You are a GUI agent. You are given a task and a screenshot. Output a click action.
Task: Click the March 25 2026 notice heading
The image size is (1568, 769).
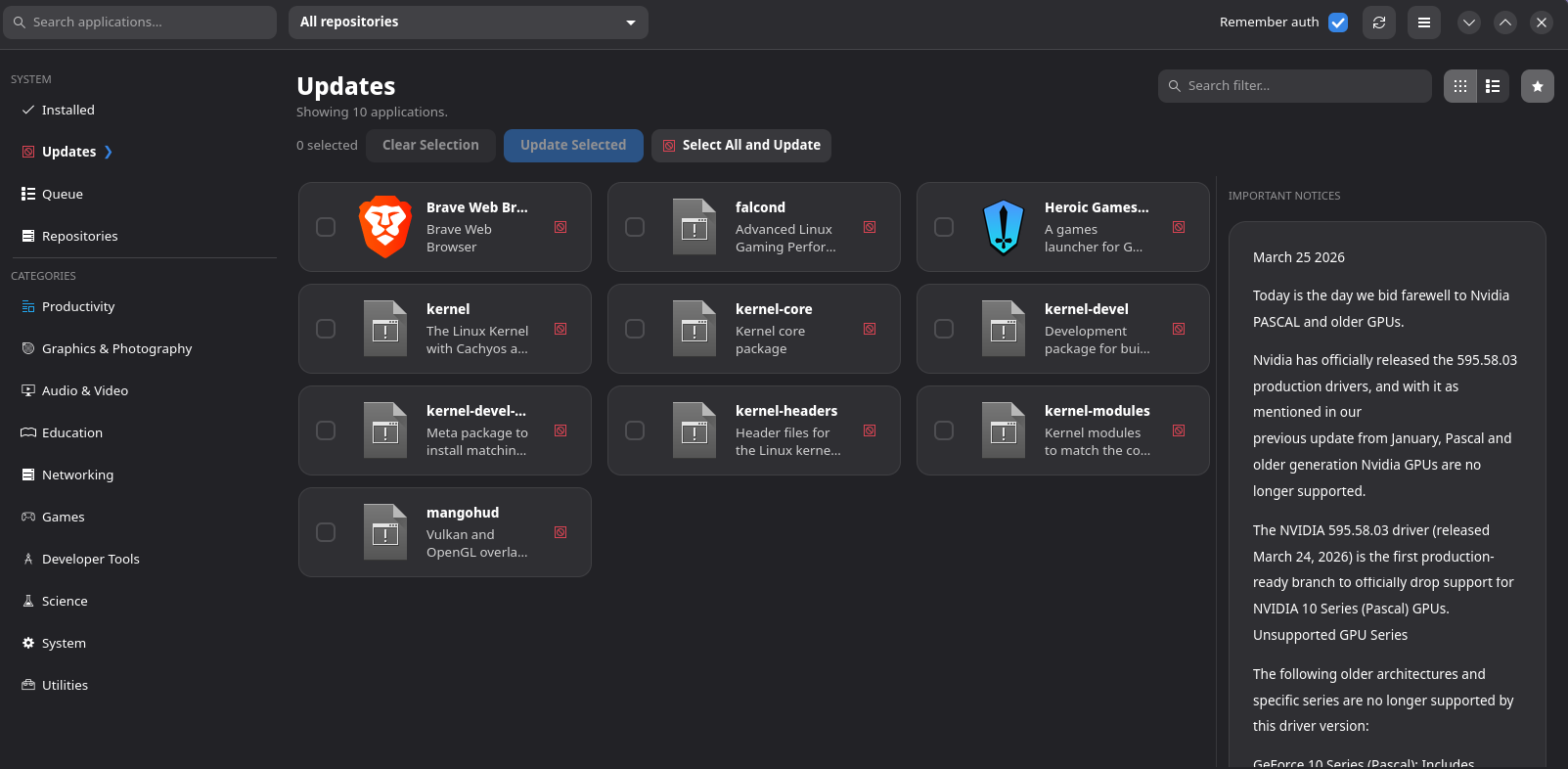click(x=1299, y=257)
